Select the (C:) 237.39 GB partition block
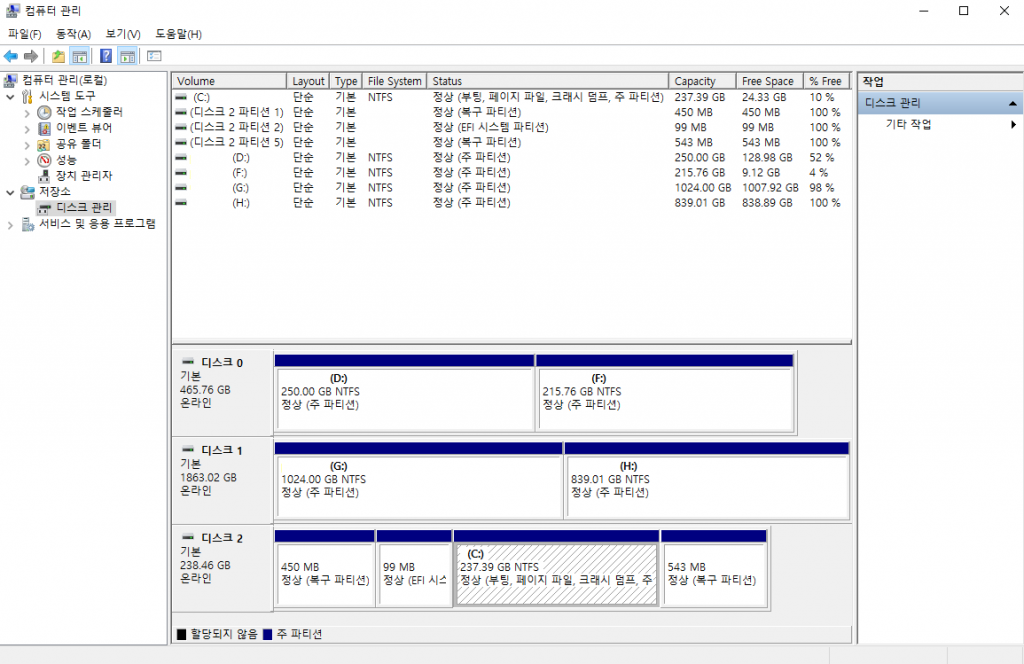This screenshot has height=664, width=1024. click(556, 569)
